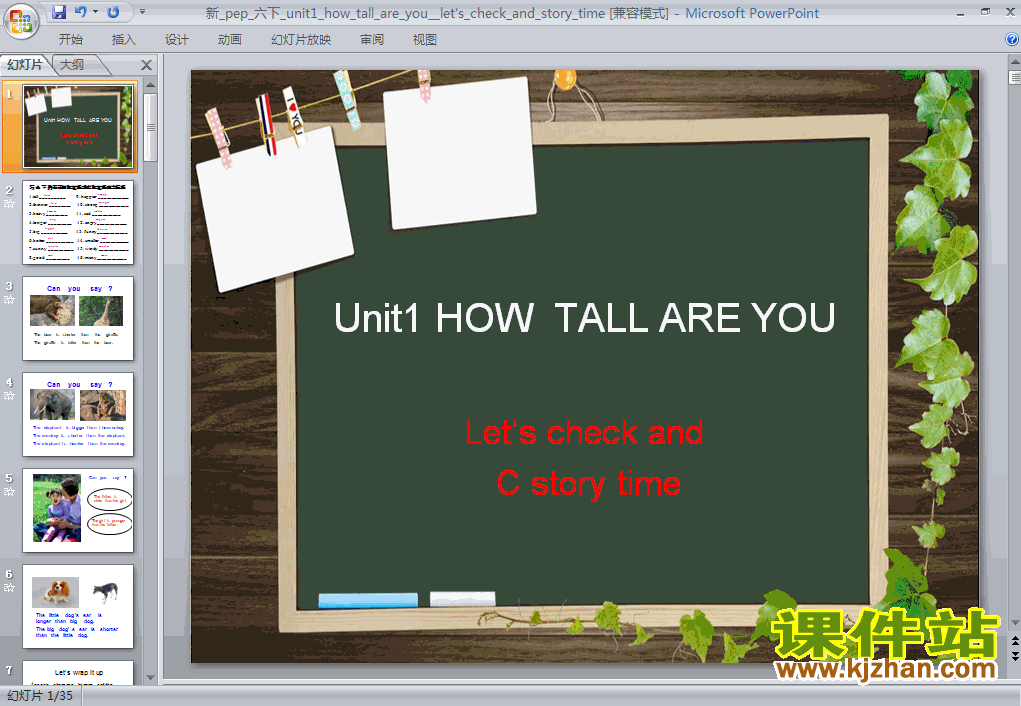This screenshot has width=1021, height=706.
Task: Close the slides/outline pane with X
Action: (x=147, y=65)
